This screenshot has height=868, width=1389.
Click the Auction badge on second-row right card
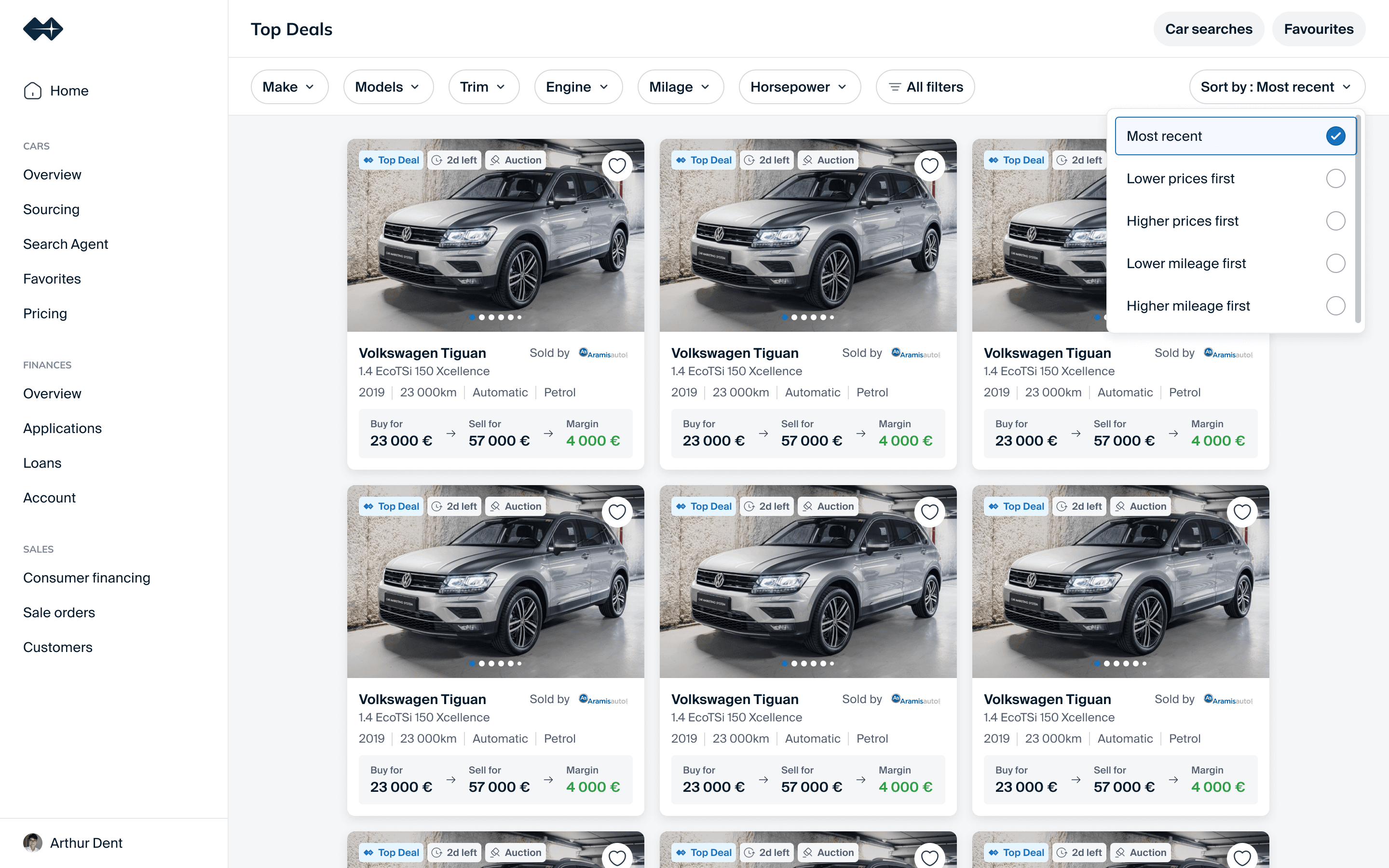[x=1141, y=506]
